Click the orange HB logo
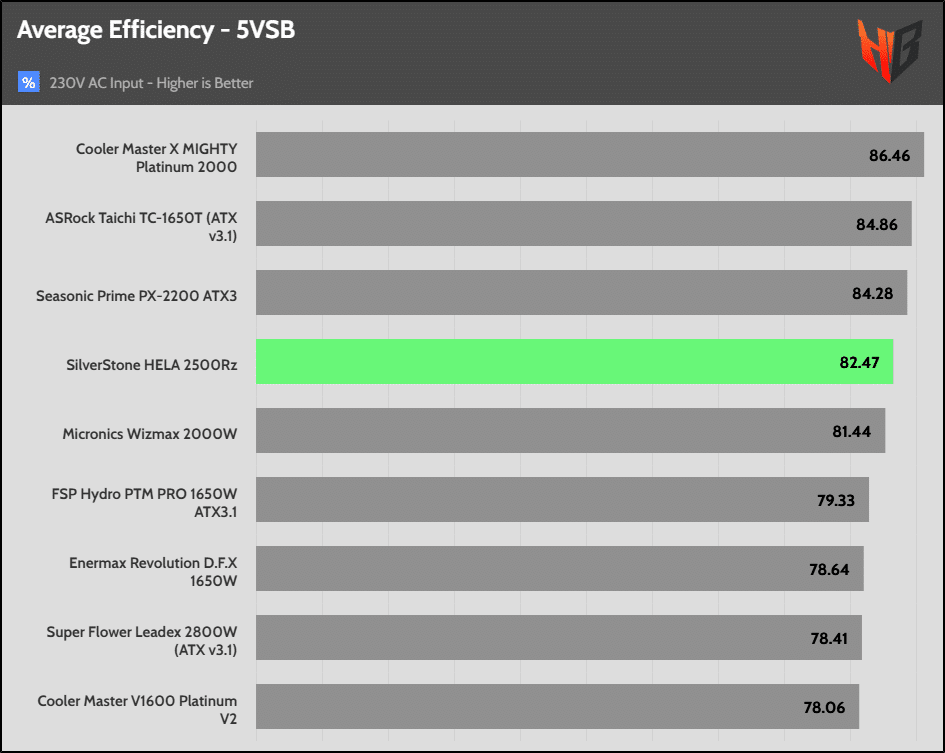 point(887,50)
